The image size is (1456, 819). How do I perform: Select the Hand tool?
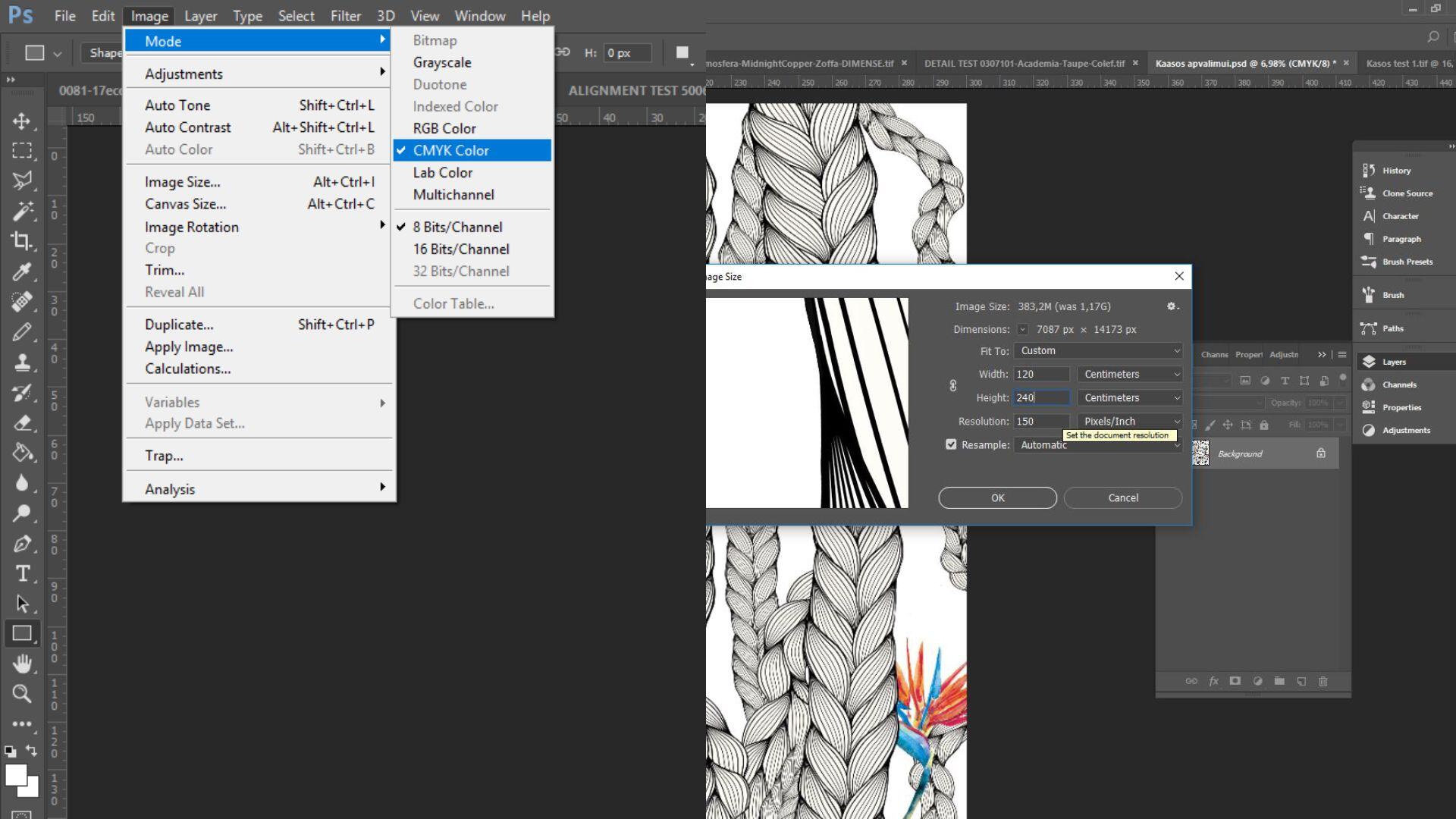[x=23, y=664]
